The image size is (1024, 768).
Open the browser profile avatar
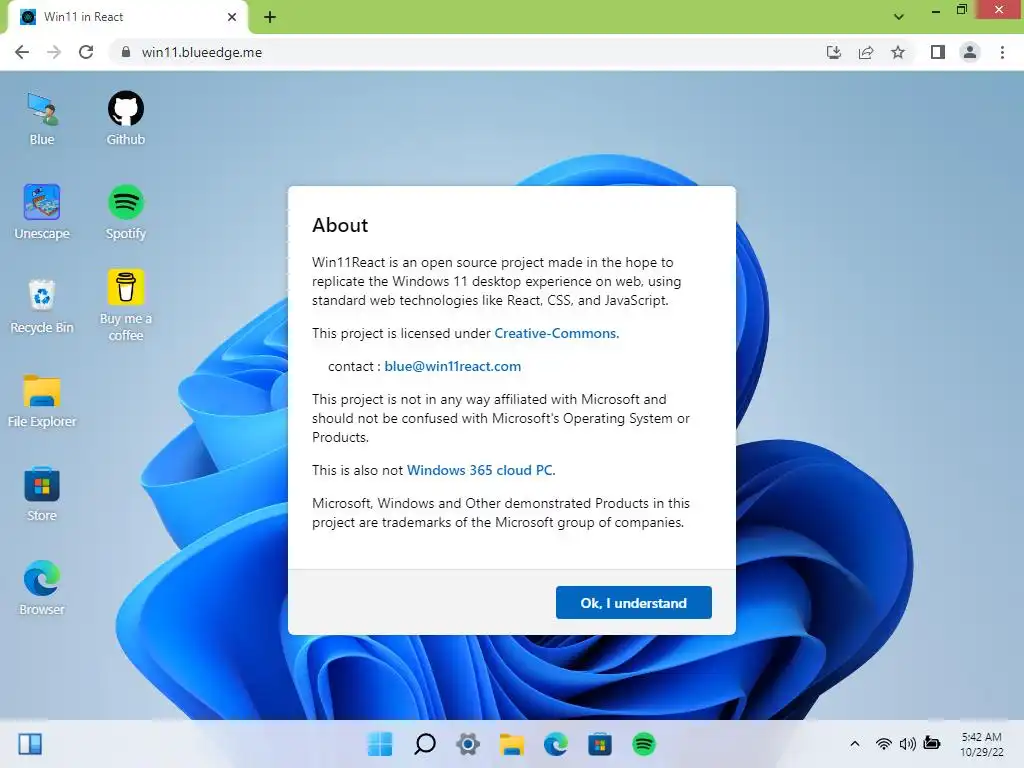[970, 52]
